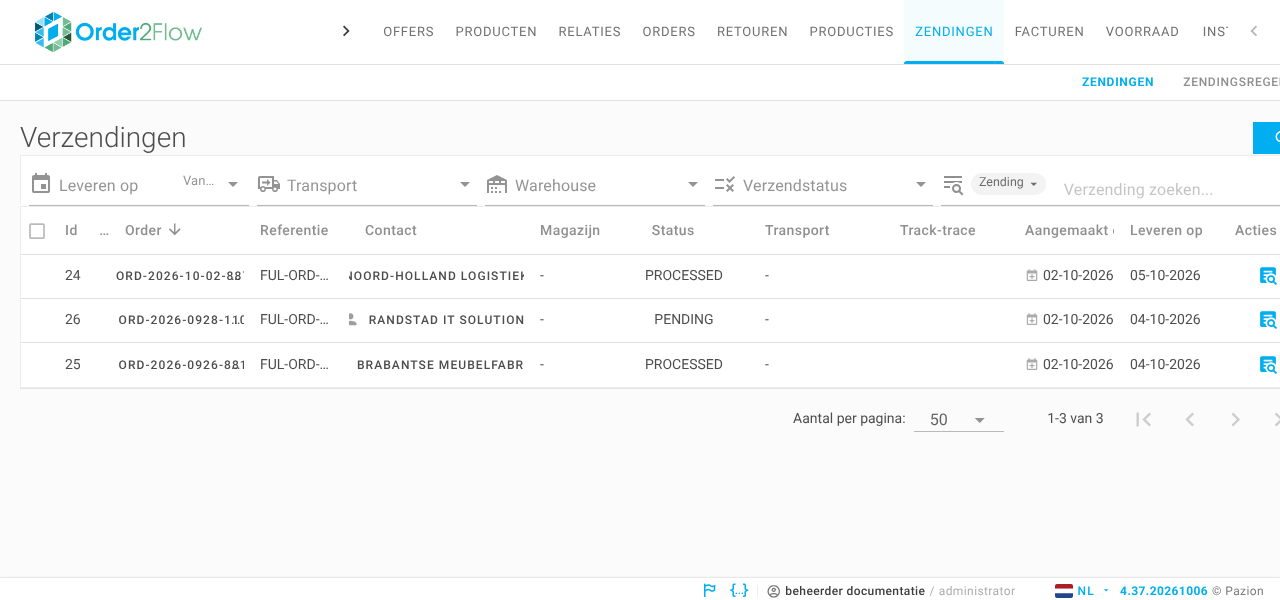Open the curly braces developer icon
The image size is (1280, 600).
[x=739, y=591]
